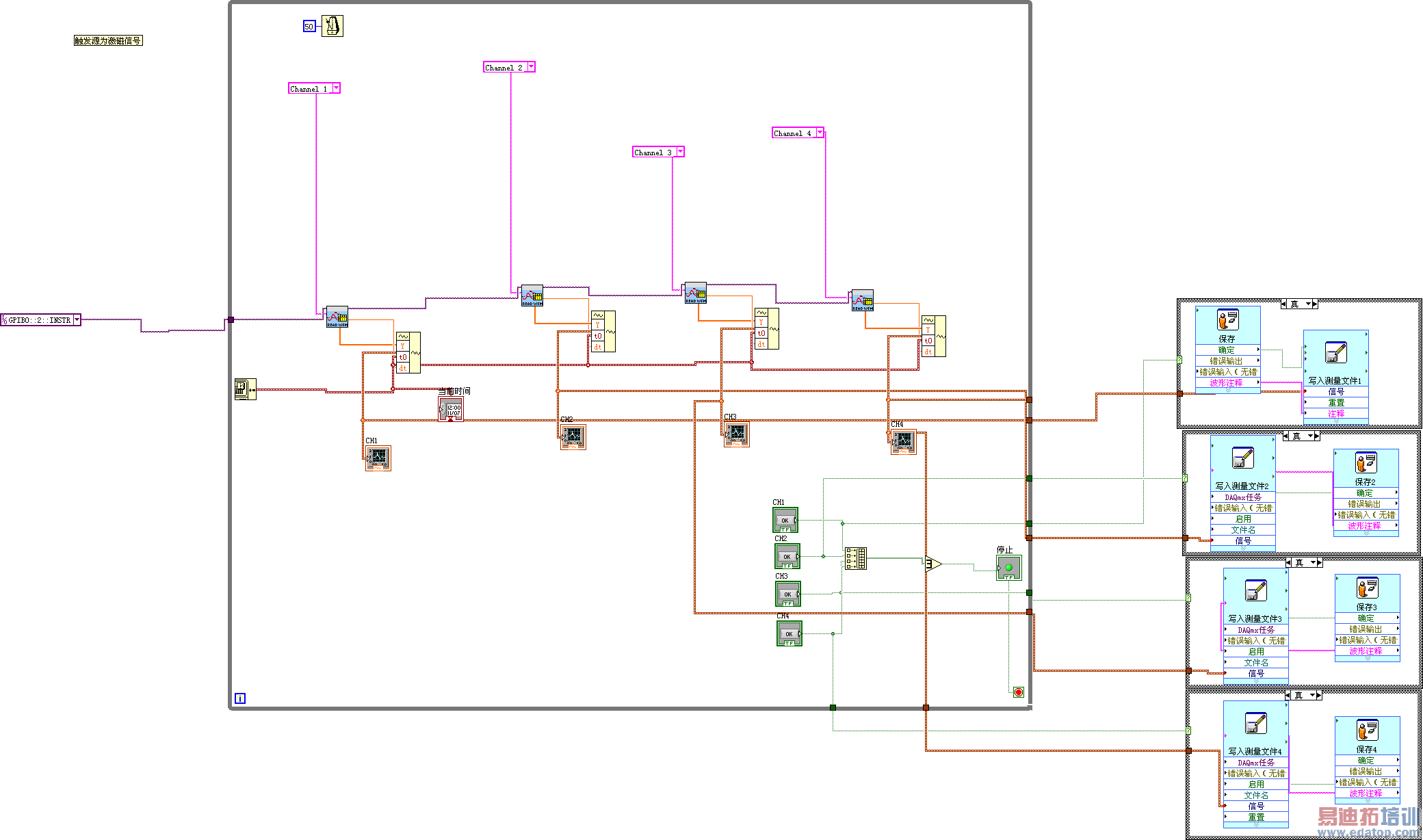The height and width of the screenshot is (840, 1423).
Task: Click the loop iteration terminal i
Action: [x=240, y=698]
